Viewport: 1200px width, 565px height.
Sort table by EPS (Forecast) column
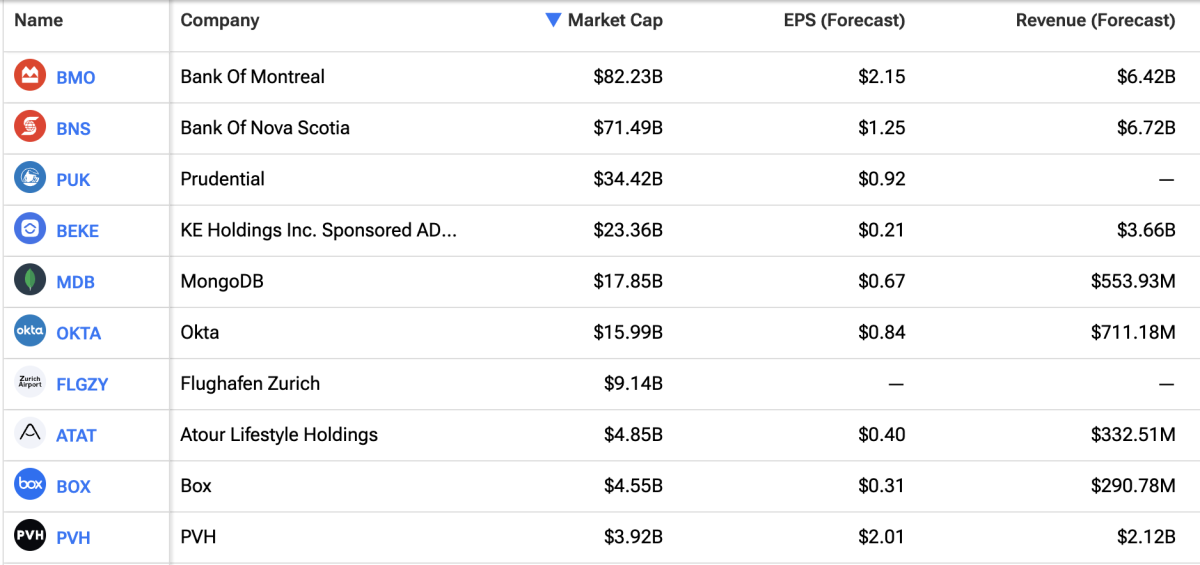(x=844, y=20)
